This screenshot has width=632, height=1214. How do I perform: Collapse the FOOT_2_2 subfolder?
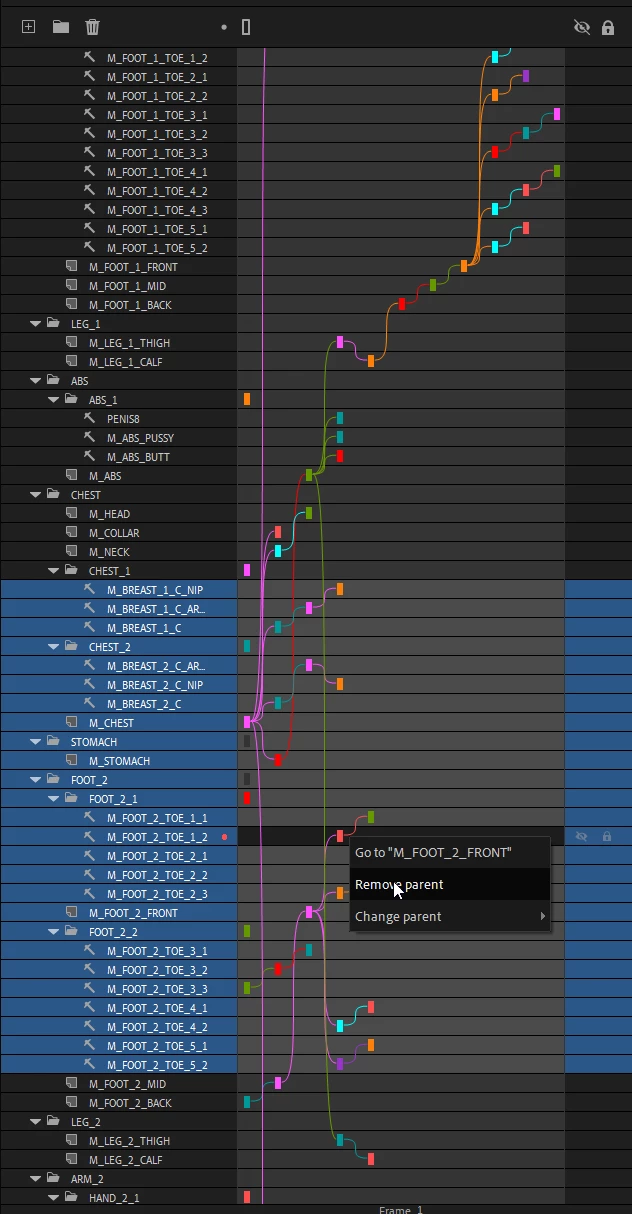pyautogui.click(x=54, y=932)
